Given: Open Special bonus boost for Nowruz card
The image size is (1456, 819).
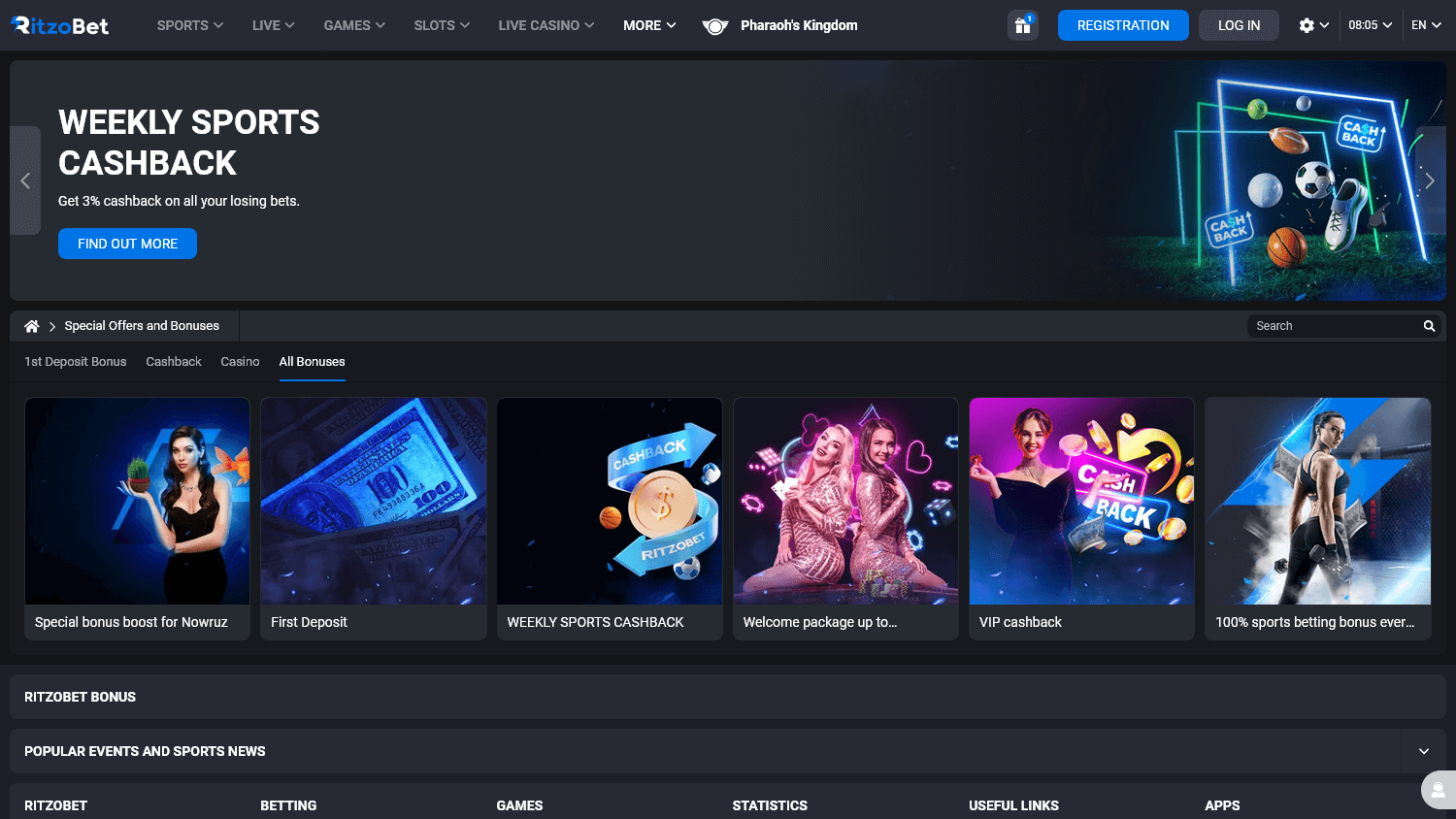Looking at the screenshot, I should click(137, 519).
